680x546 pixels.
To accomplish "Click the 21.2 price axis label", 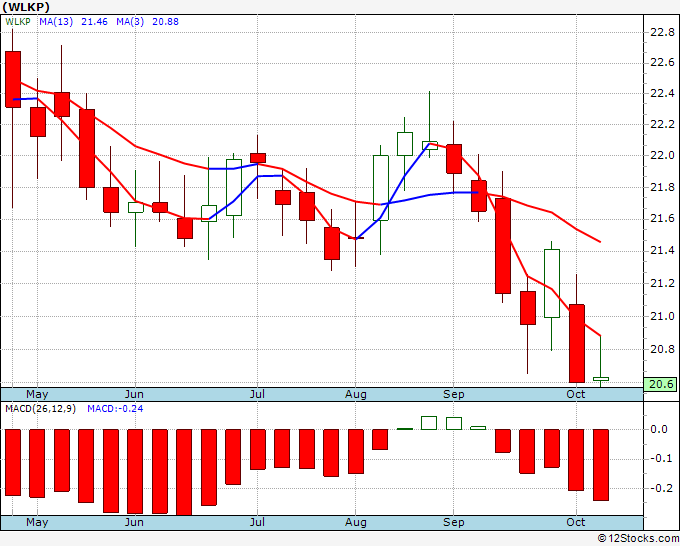I will [662, 283].
